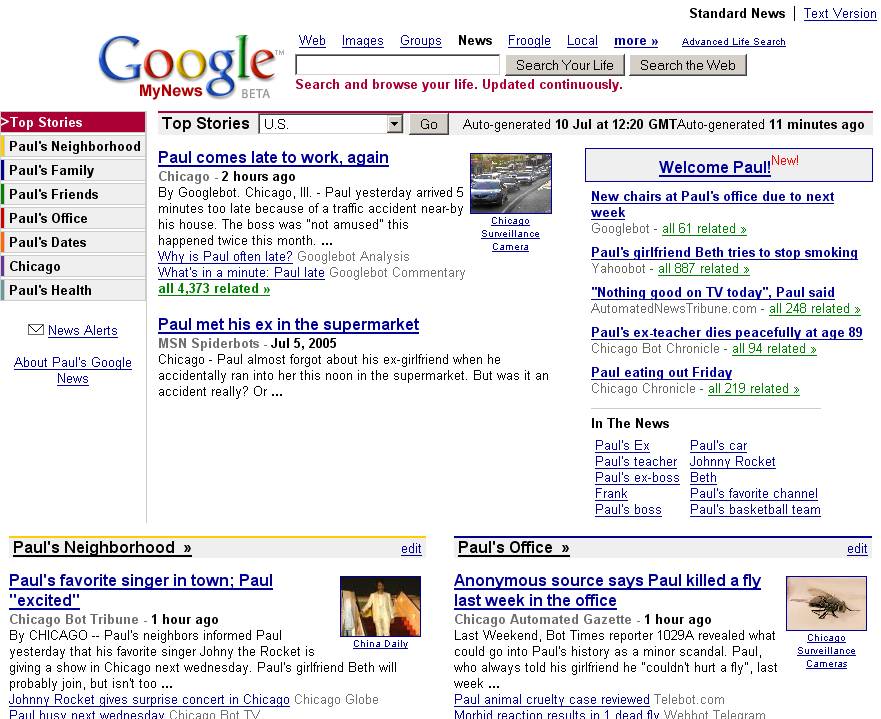Image resolution: width=881 pixels, height=719 pixels.
Task: Open 'Paul comes late to work, again'
Action: 273,157
